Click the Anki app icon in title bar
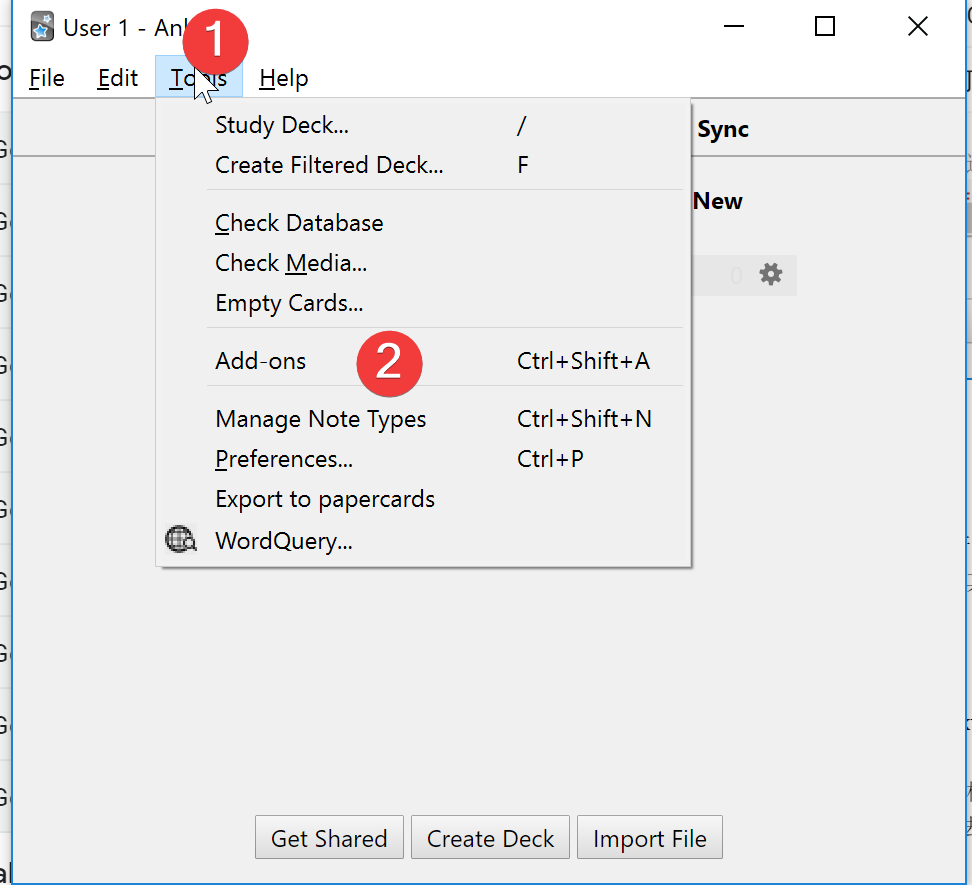The height and width of the screenshot is (885, 972). (x=42, y=27)
